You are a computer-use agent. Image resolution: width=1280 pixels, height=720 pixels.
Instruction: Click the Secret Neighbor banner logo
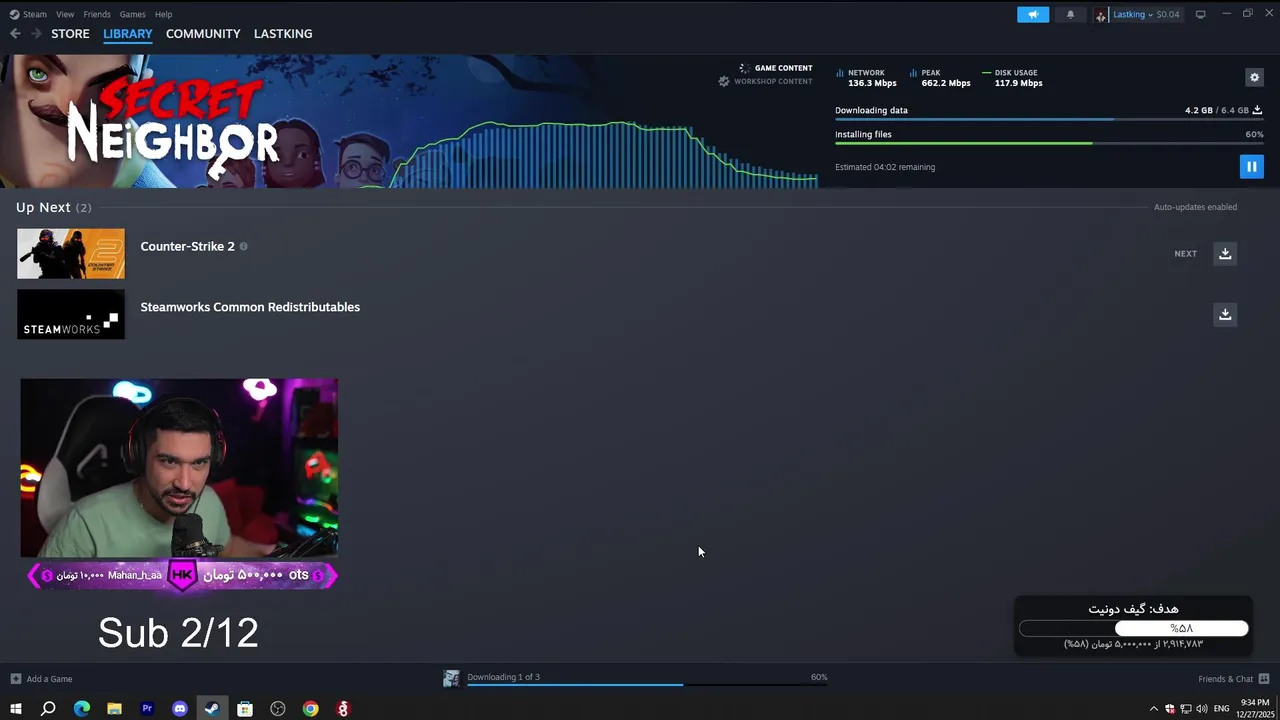tap(173, 128)
